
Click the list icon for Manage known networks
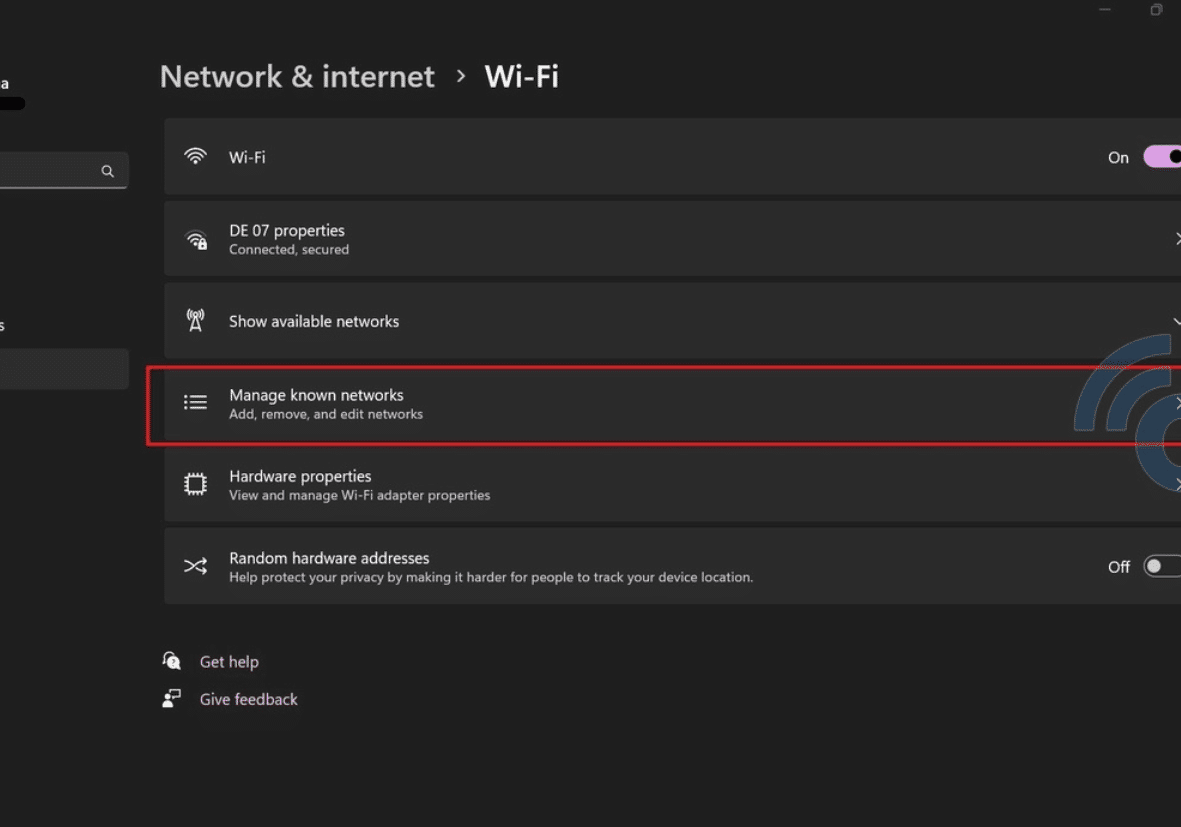pyautogui.click(x=195, y=403)
